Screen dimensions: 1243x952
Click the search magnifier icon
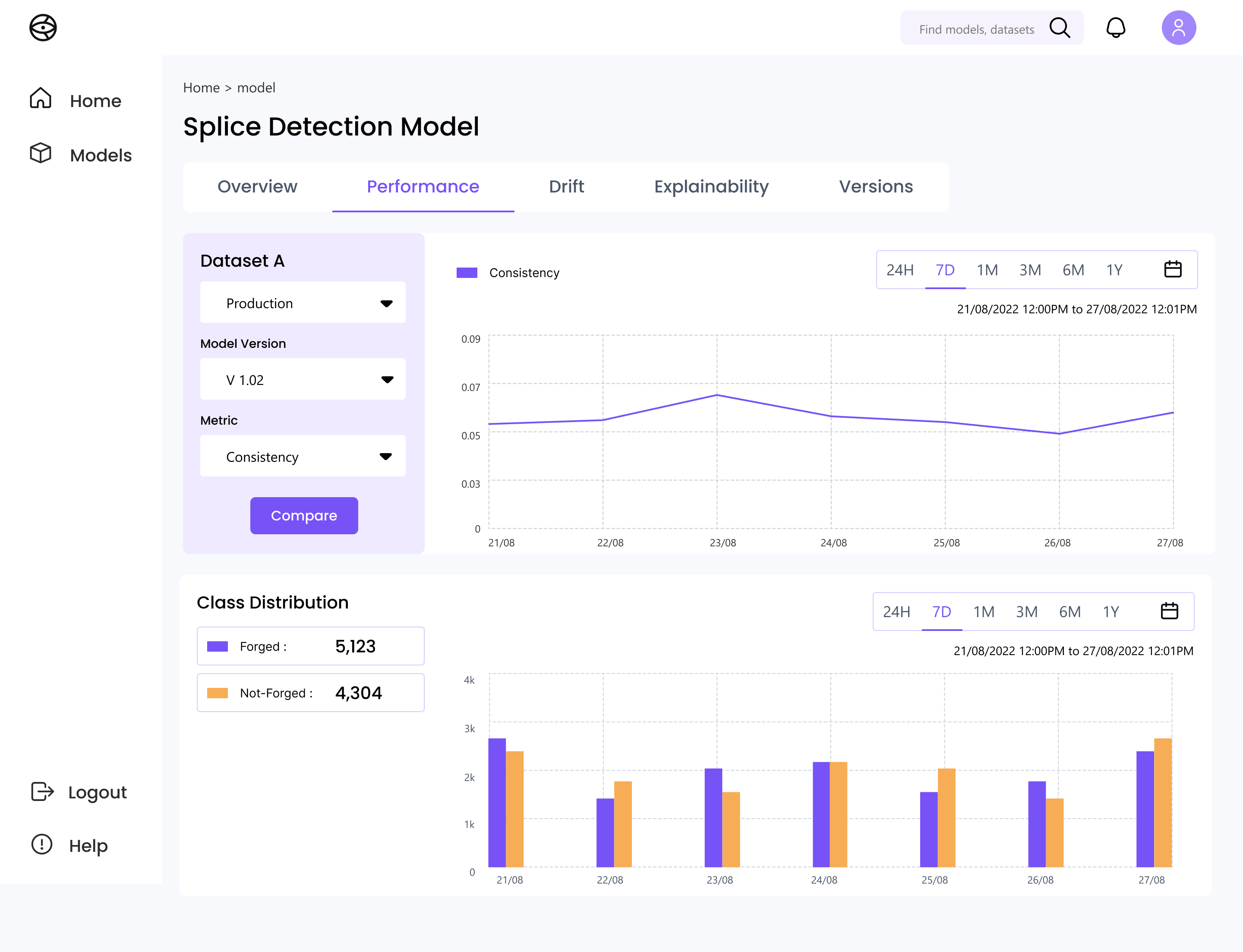(1059, 28)
